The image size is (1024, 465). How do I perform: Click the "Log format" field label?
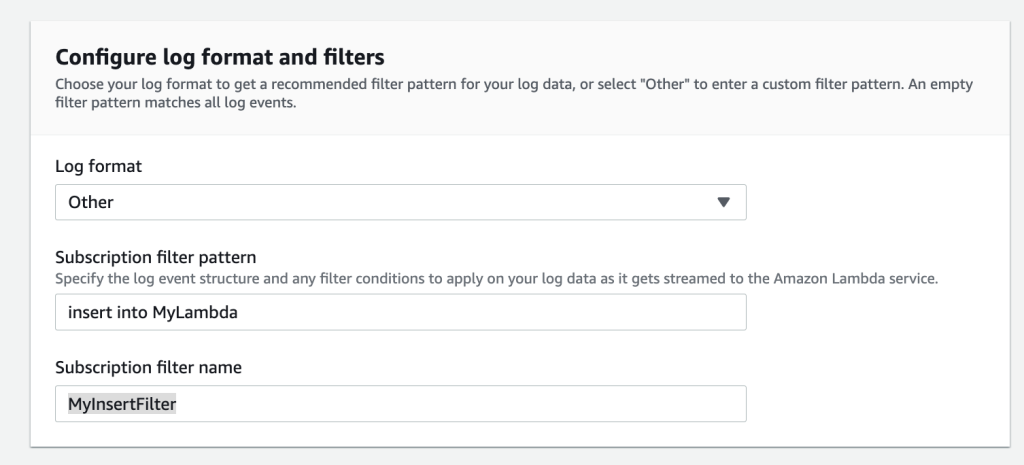tap(98, 167)
